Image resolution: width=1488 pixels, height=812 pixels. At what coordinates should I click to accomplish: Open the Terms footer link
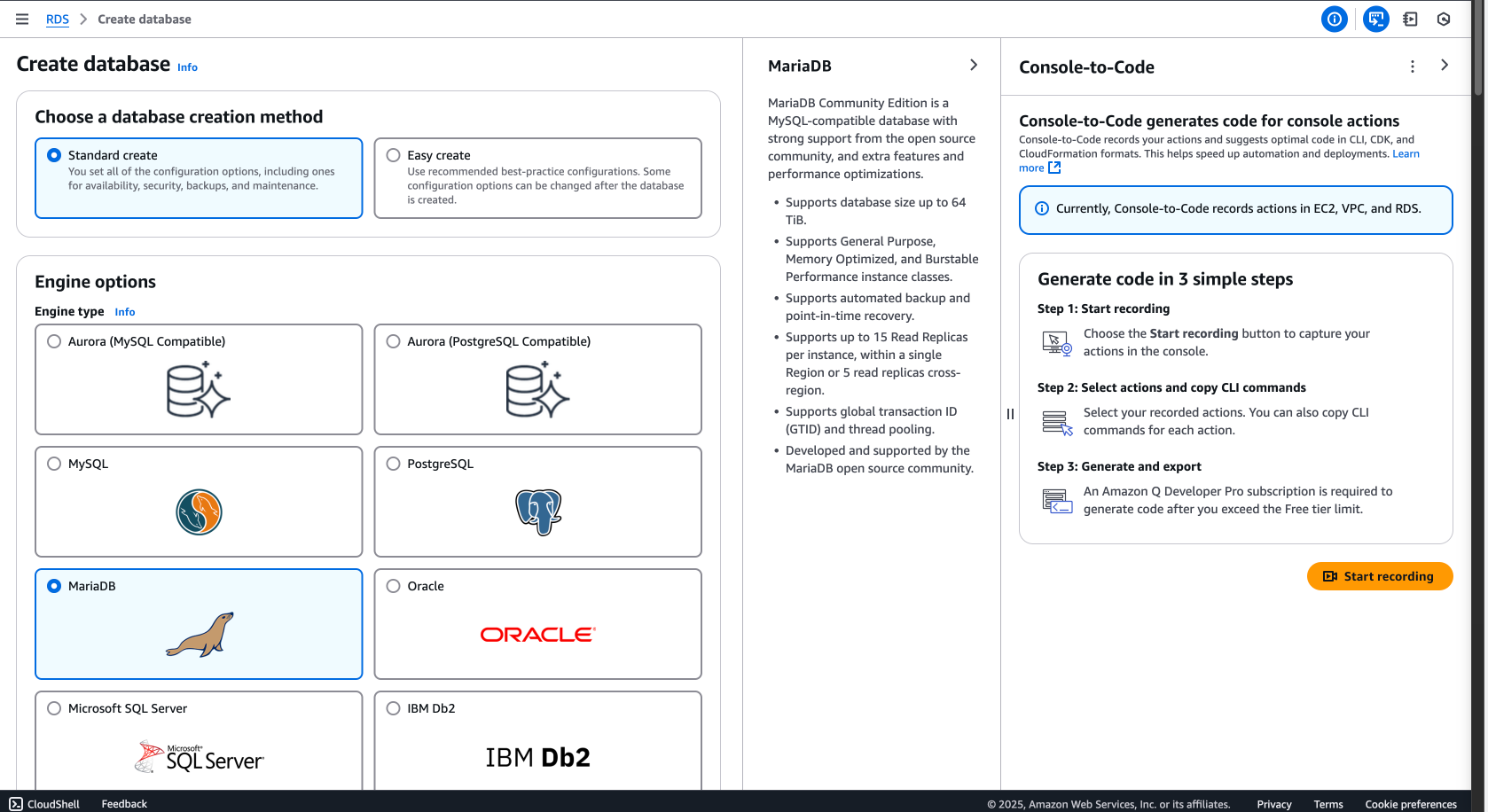tap(1328, 805)
